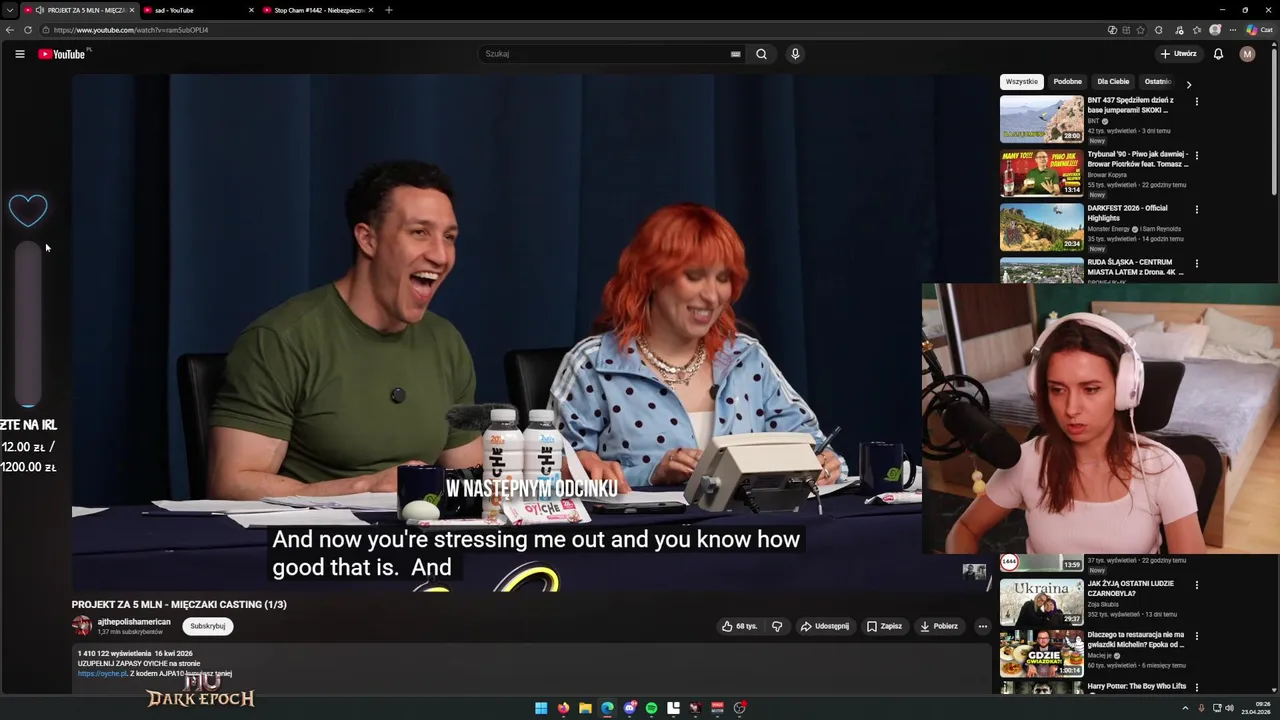Open the oyiche.pl description link
1280x720 pixels.
[103, 674]
